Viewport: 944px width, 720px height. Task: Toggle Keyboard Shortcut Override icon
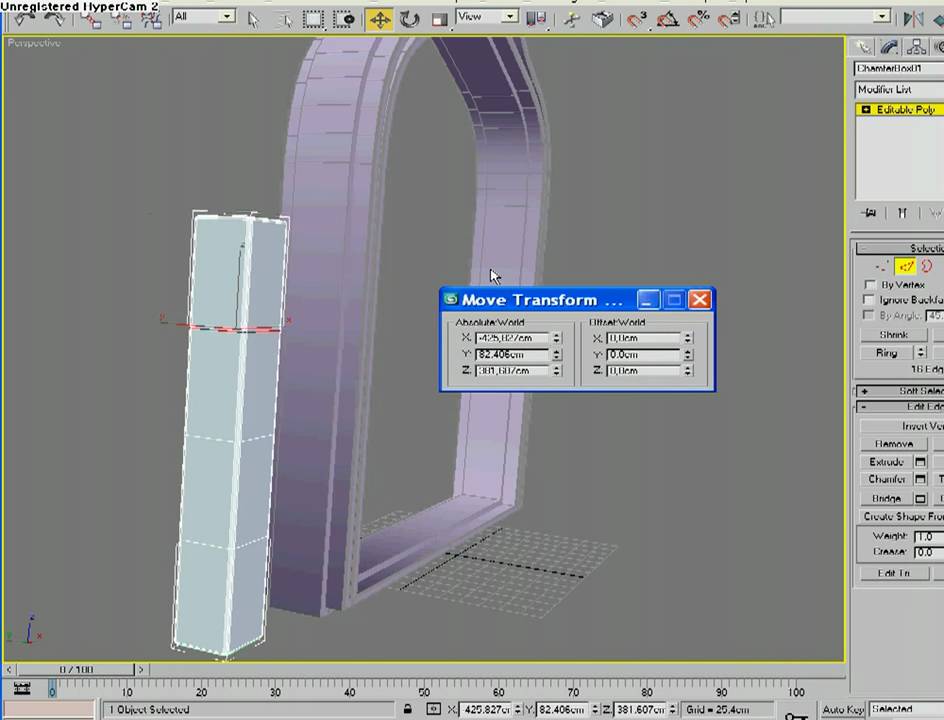(601, 20)
